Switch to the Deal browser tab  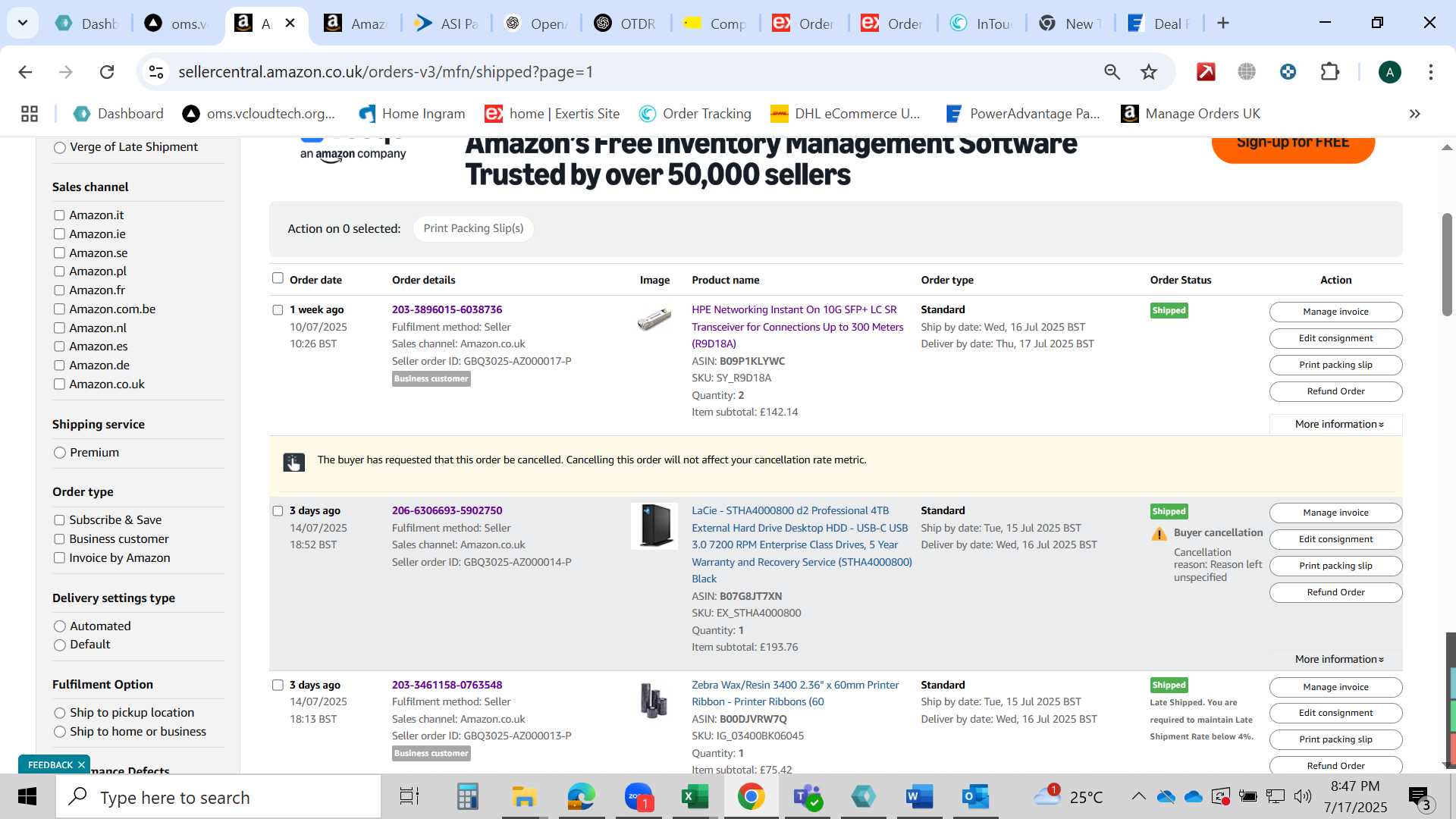[1159, 24]
